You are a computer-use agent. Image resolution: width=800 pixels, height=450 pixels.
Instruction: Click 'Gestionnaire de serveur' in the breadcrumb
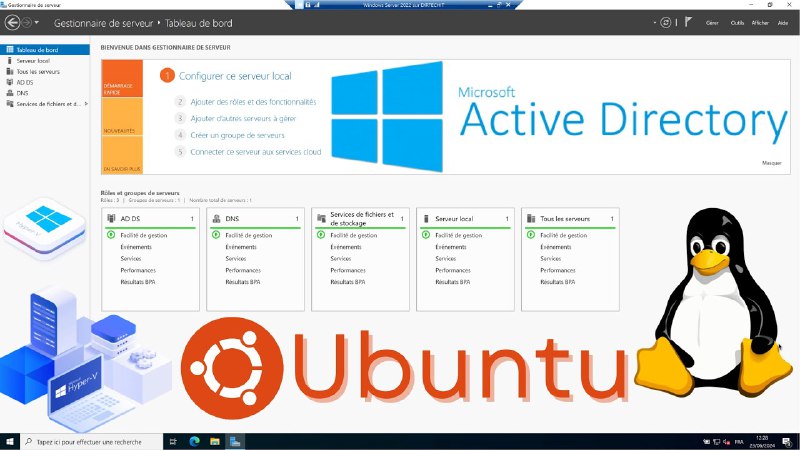pos(104,23)
